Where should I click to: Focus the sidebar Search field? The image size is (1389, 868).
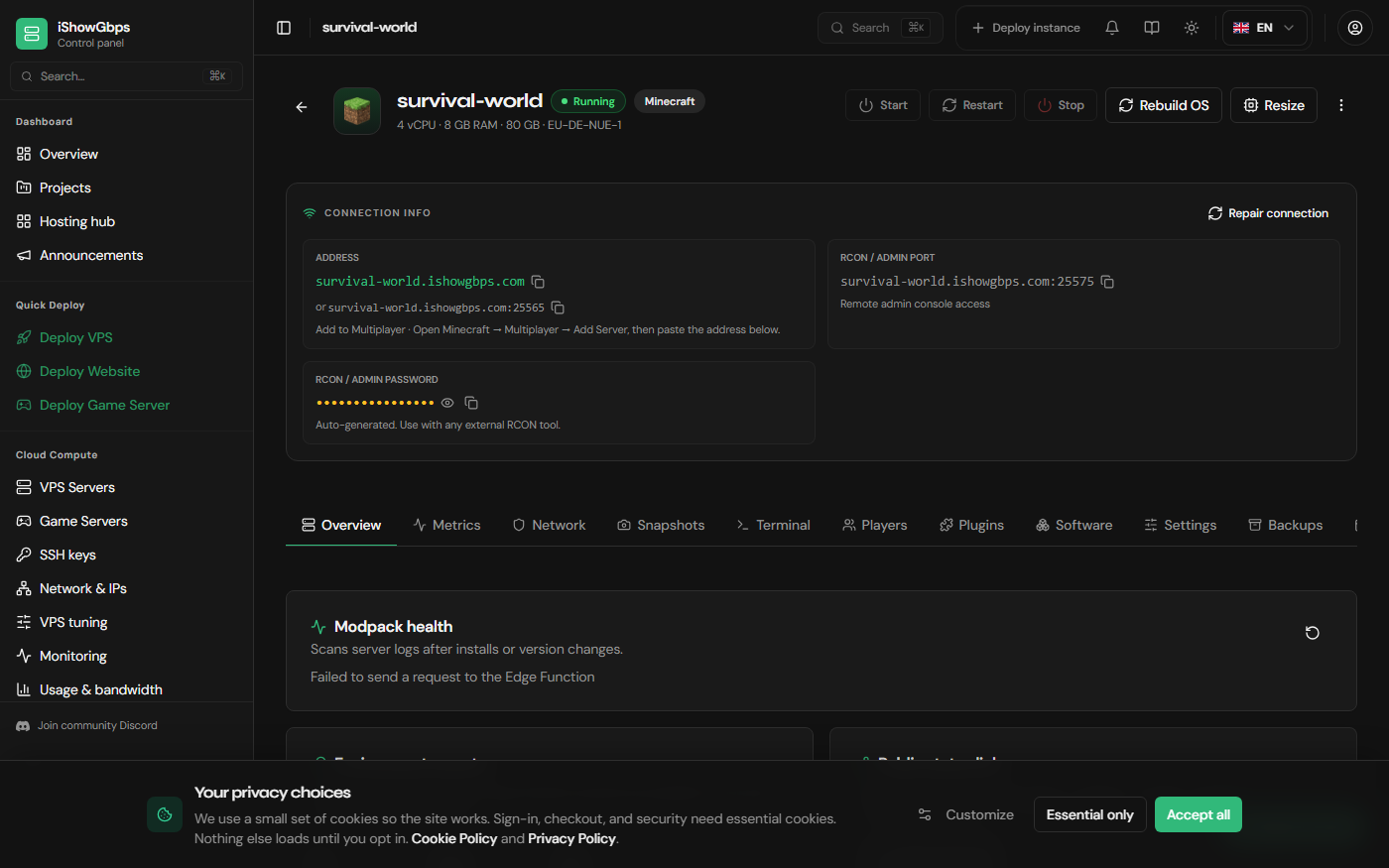point(126,76)
